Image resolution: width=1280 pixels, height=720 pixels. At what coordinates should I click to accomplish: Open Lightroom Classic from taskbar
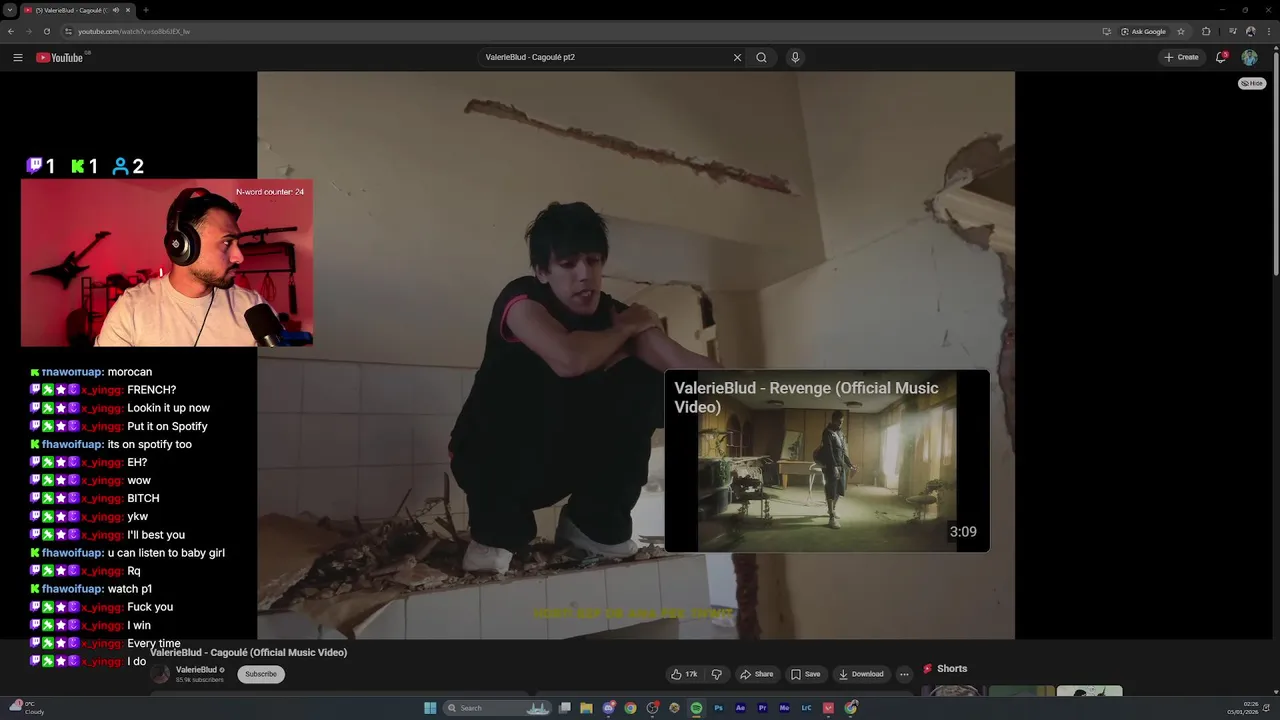806,708
